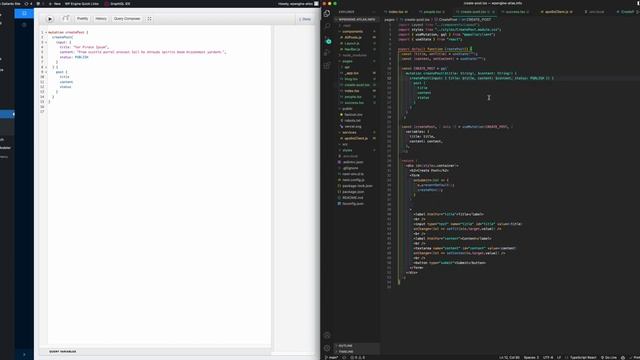Open blog.tsx in the Explorer

[351, 79]
